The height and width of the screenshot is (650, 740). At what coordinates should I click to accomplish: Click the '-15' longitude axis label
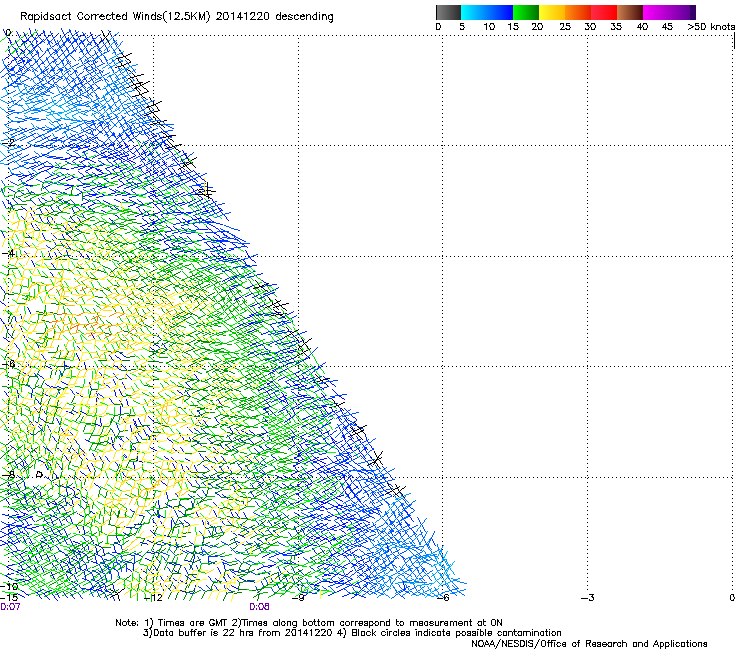coord(9,598)
